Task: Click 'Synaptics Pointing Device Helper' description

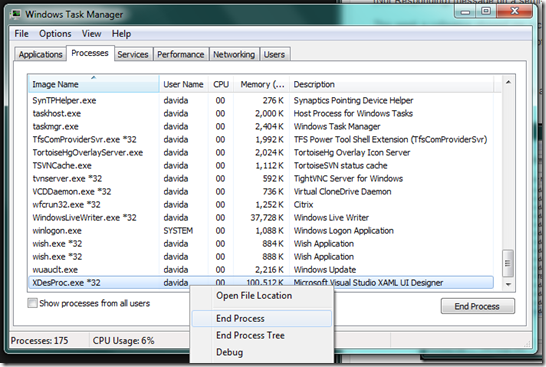Action: 353,101
